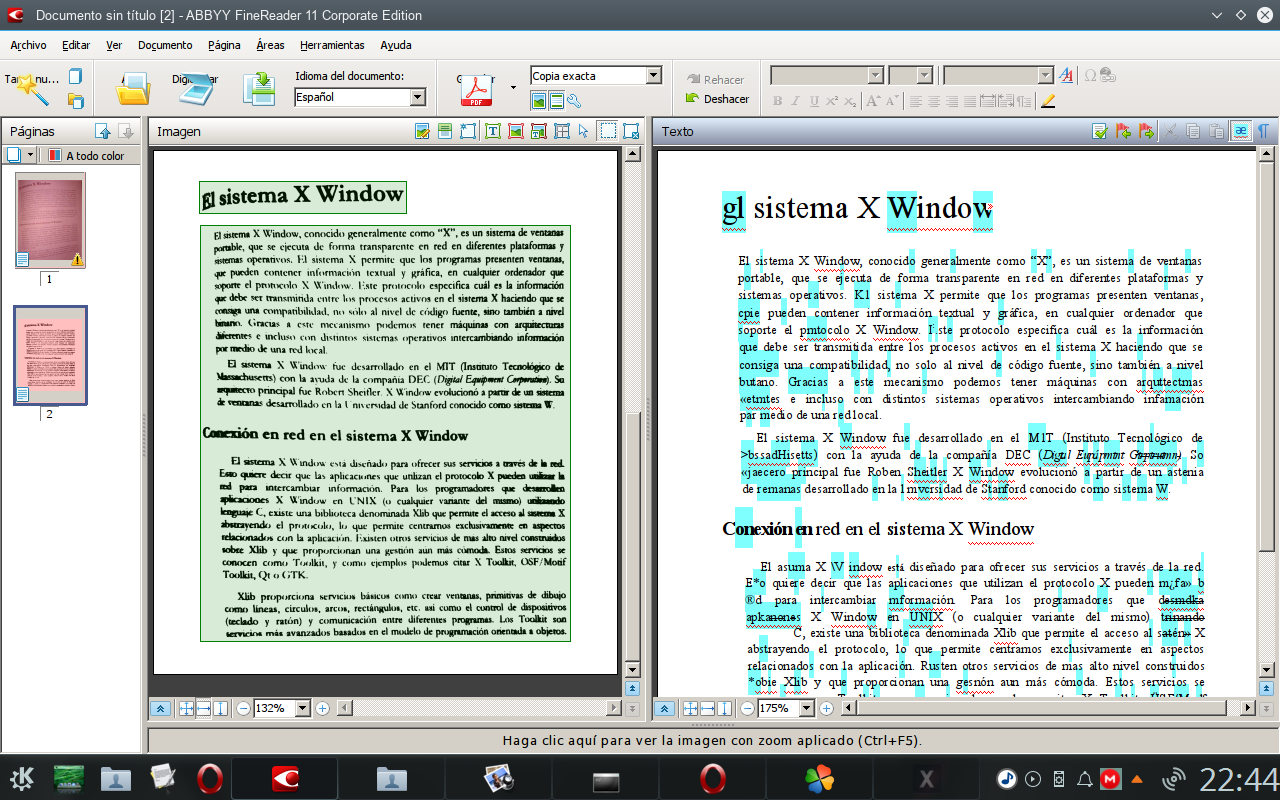The image size is (1280, 800).
Task: Open the font name dropdown
Action: pyautogui.click(x=876, y=75)
